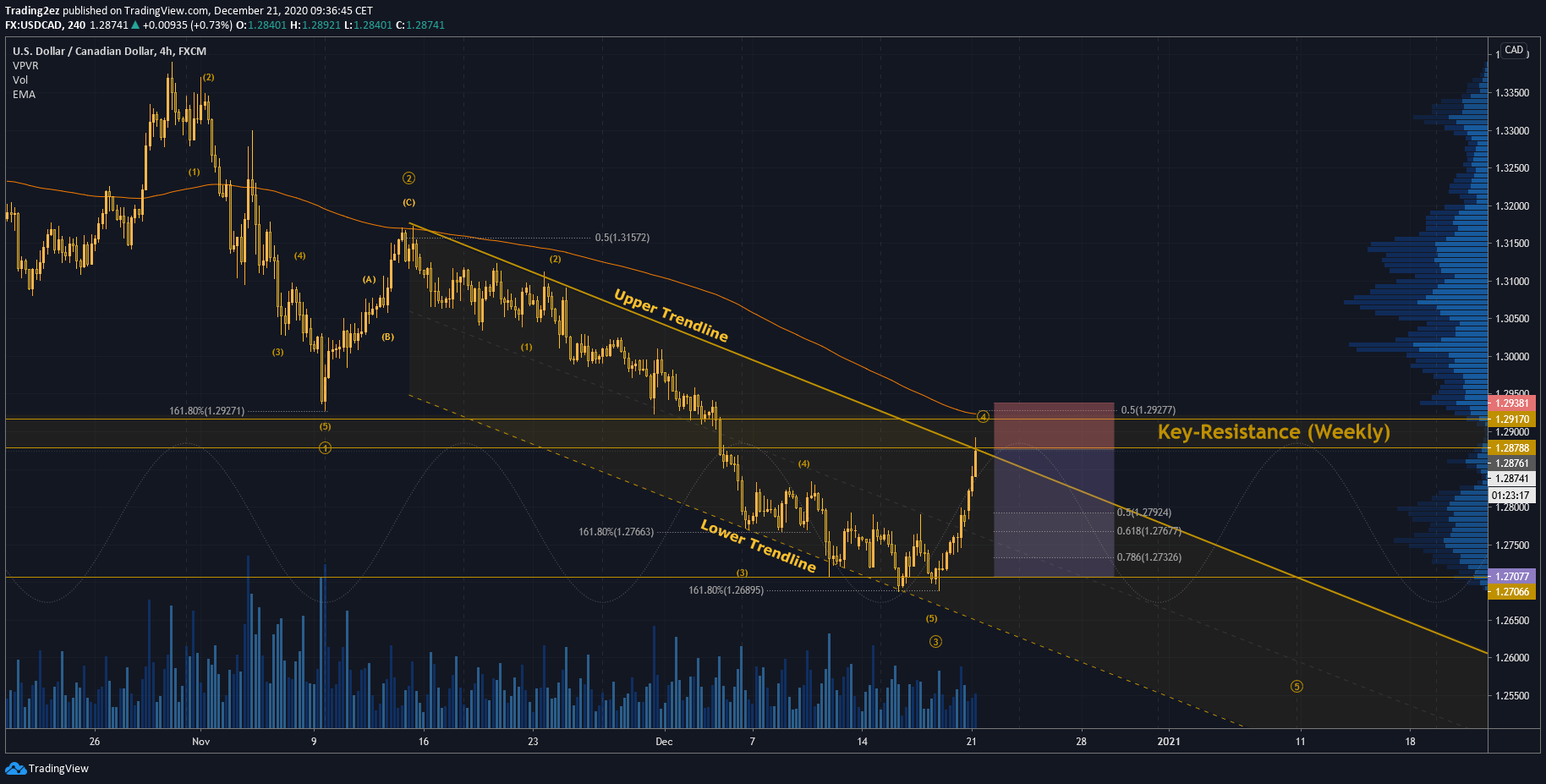Click the 0.618(1.27677) retracement label
The image size is (1546, 784).
[1149, 531]
